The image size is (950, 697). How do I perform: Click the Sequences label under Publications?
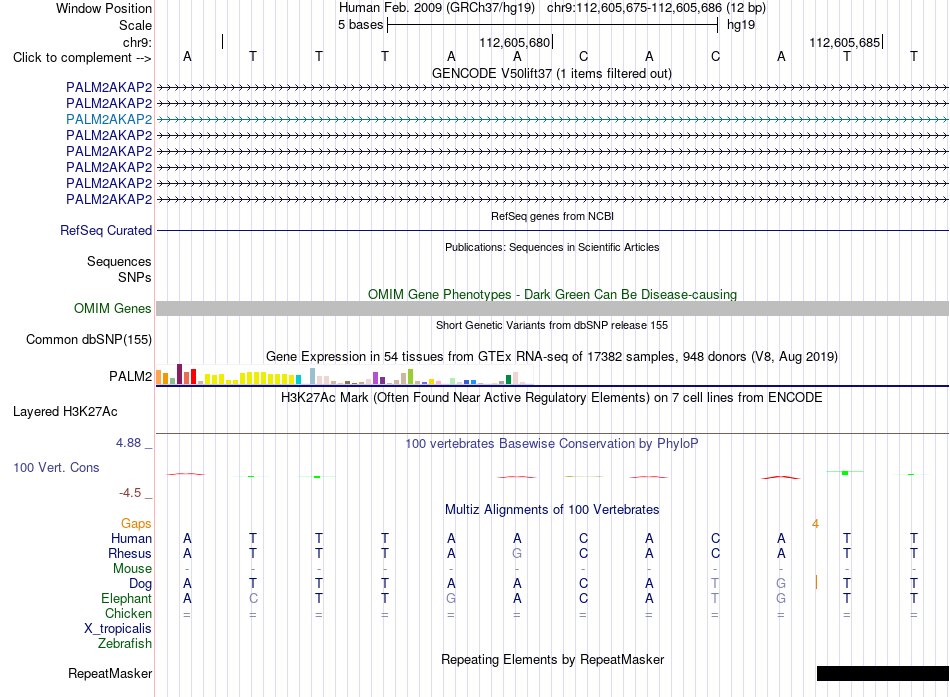119,261
